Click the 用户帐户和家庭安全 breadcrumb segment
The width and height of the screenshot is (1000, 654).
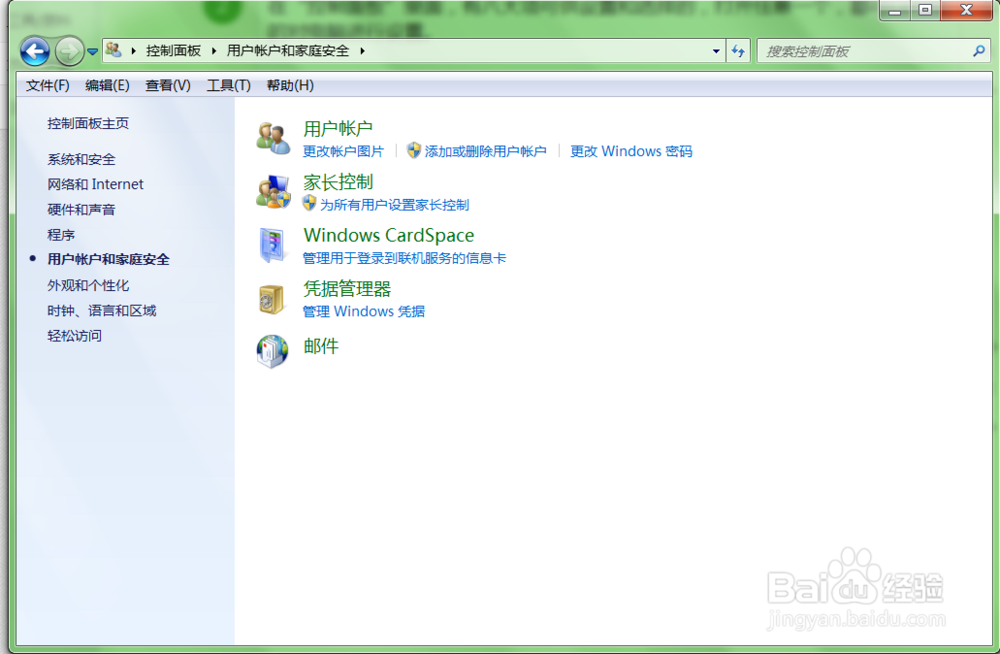[288, 51]
